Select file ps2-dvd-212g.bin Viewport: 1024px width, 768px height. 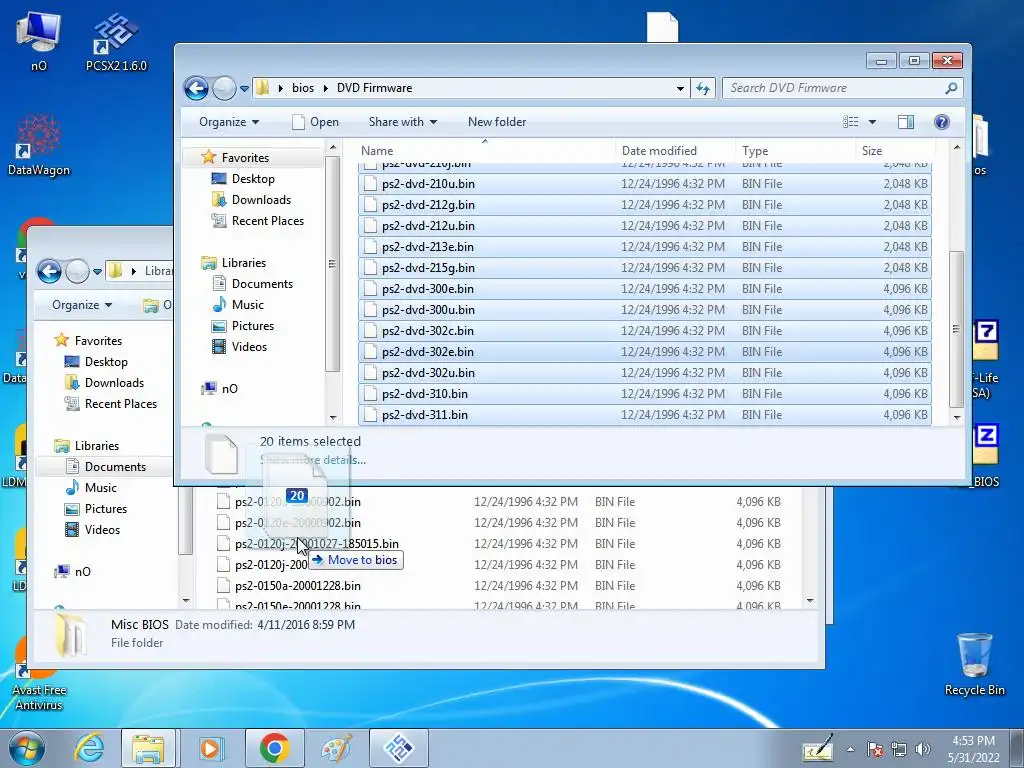645,205
